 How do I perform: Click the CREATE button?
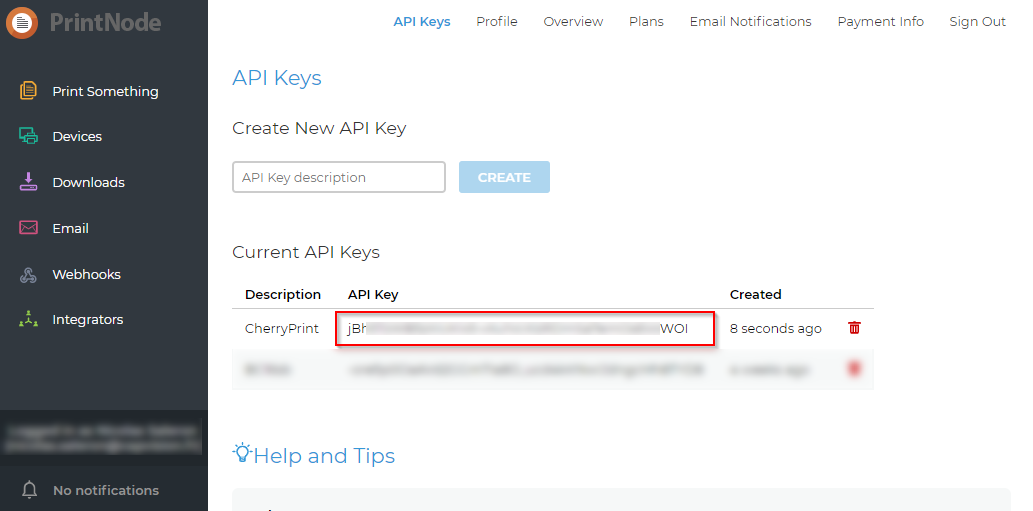504,177
